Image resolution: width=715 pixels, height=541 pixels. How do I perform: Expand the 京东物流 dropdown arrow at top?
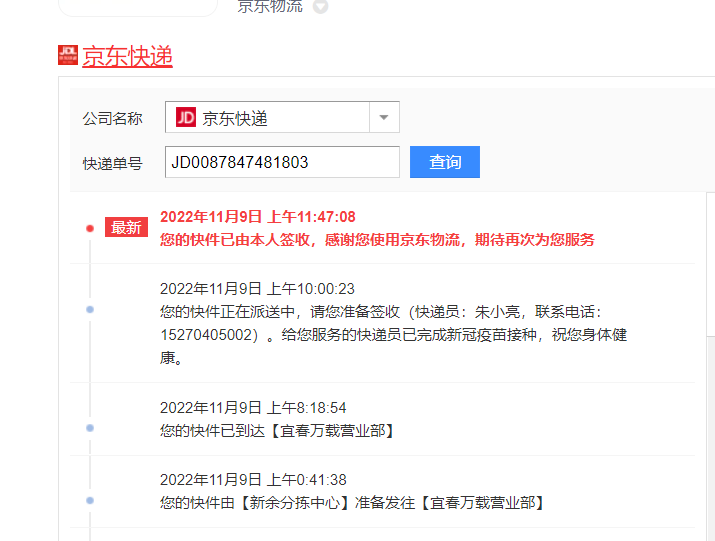321,6
